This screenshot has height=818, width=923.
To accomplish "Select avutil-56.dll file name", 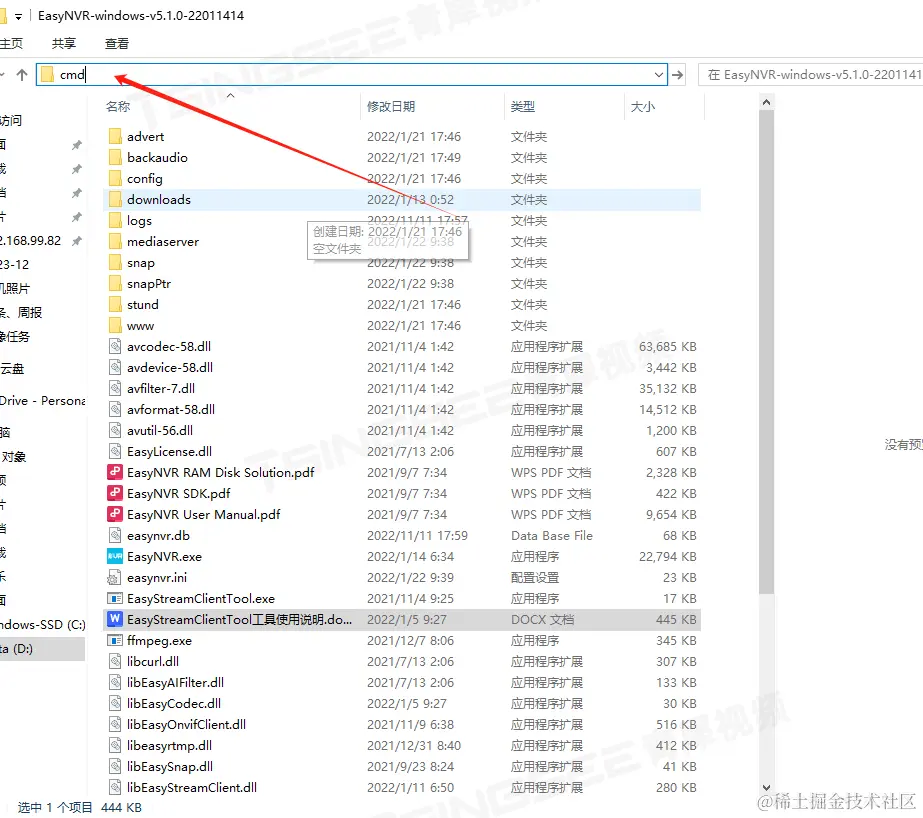I will point(160,430).
